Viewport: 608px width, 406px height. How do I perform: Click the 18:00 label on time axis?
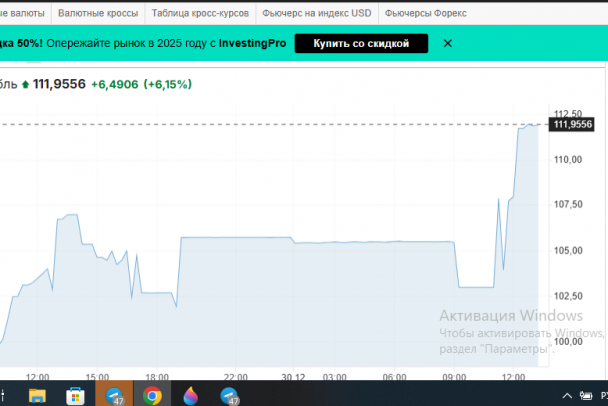tap(156, 377)
